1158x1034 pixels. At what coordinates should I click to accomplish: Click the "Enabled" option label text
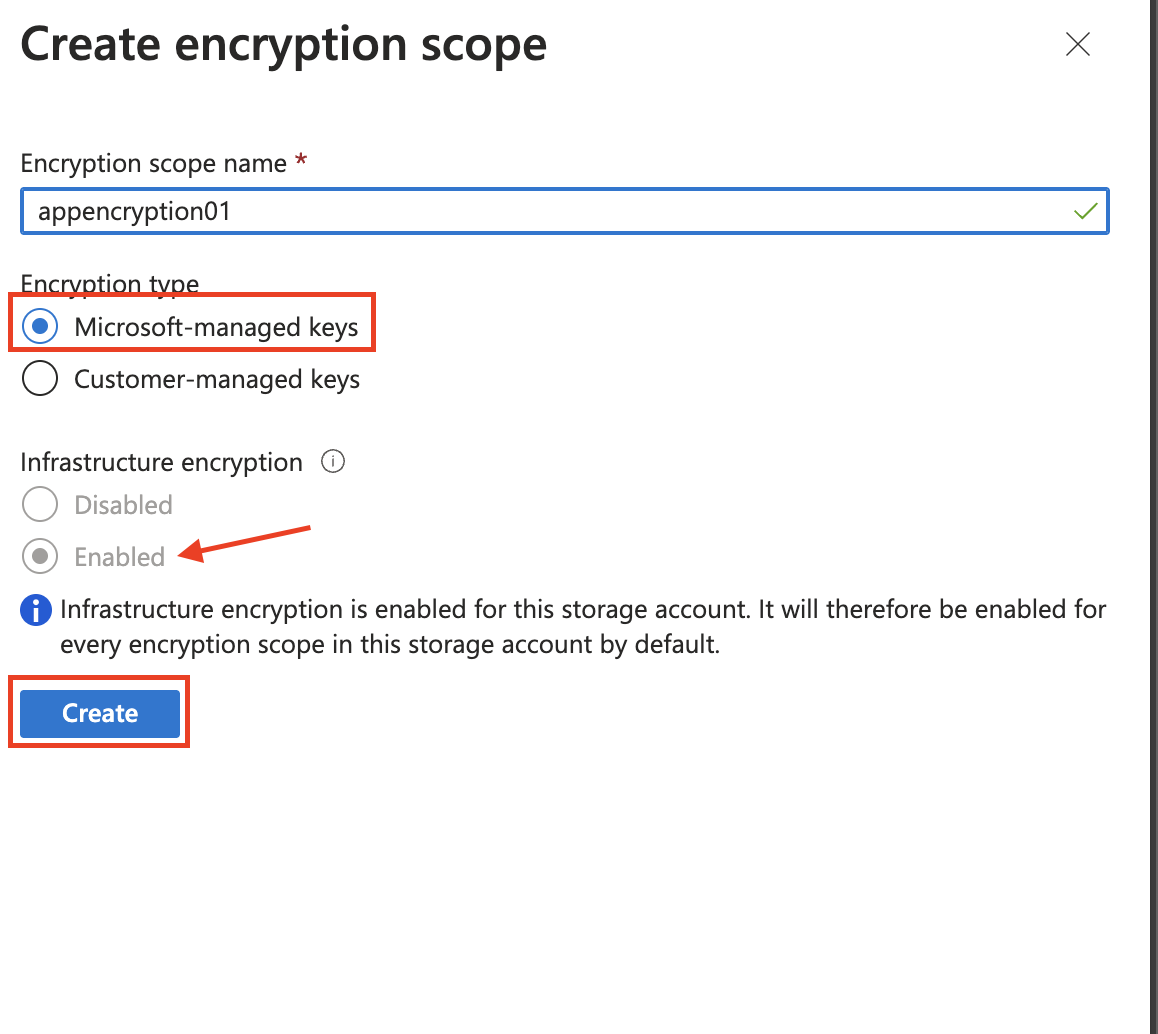click(120, 557)
